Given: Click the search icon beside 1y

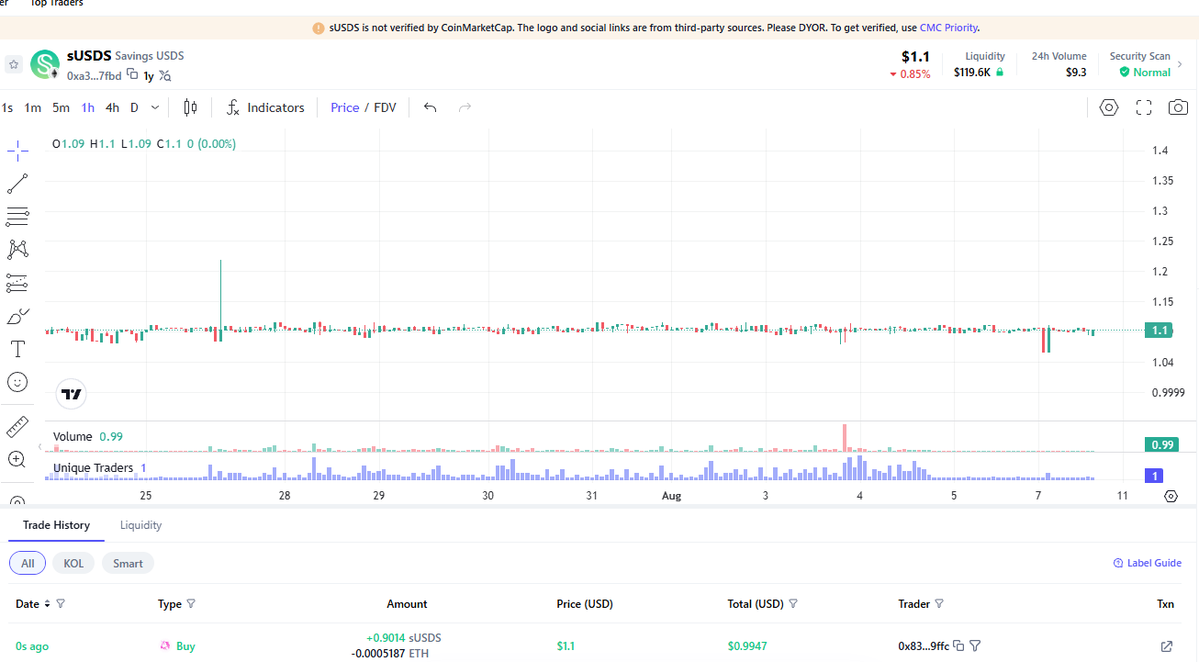Looking at the screenshot, I should (165, 76).
